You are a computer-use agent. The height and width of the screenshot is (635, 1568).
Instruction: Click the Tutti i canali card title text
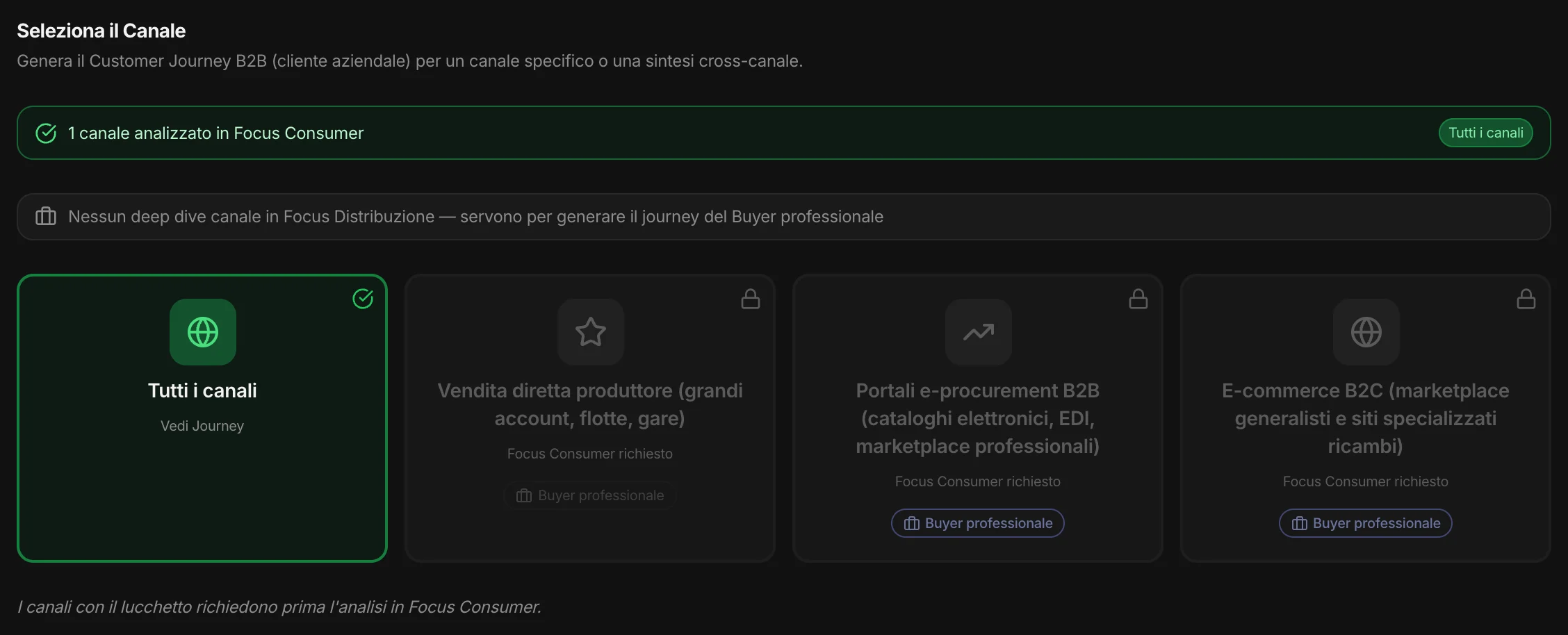click(x=202, y=390)
